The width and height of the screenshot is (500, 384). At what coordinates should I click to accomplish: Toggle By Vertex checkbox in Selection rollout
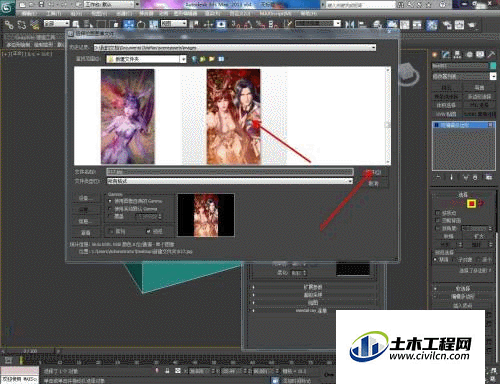click(x=438, y=212)
